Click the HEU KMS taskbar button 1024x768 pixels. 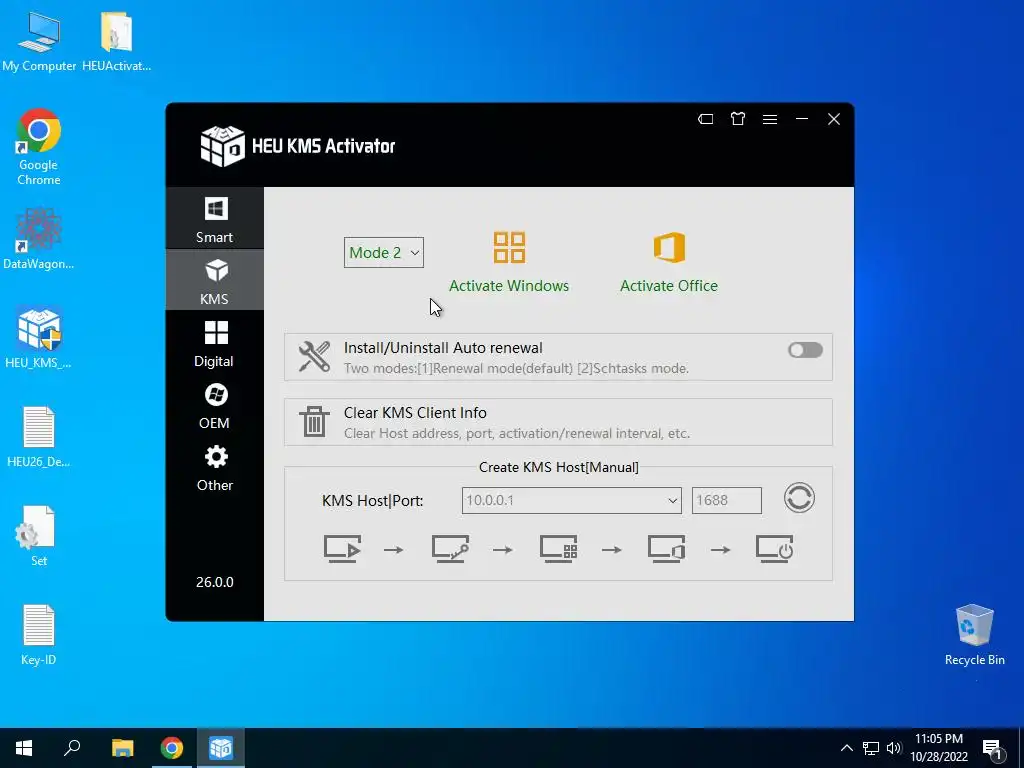pos(221,748)
